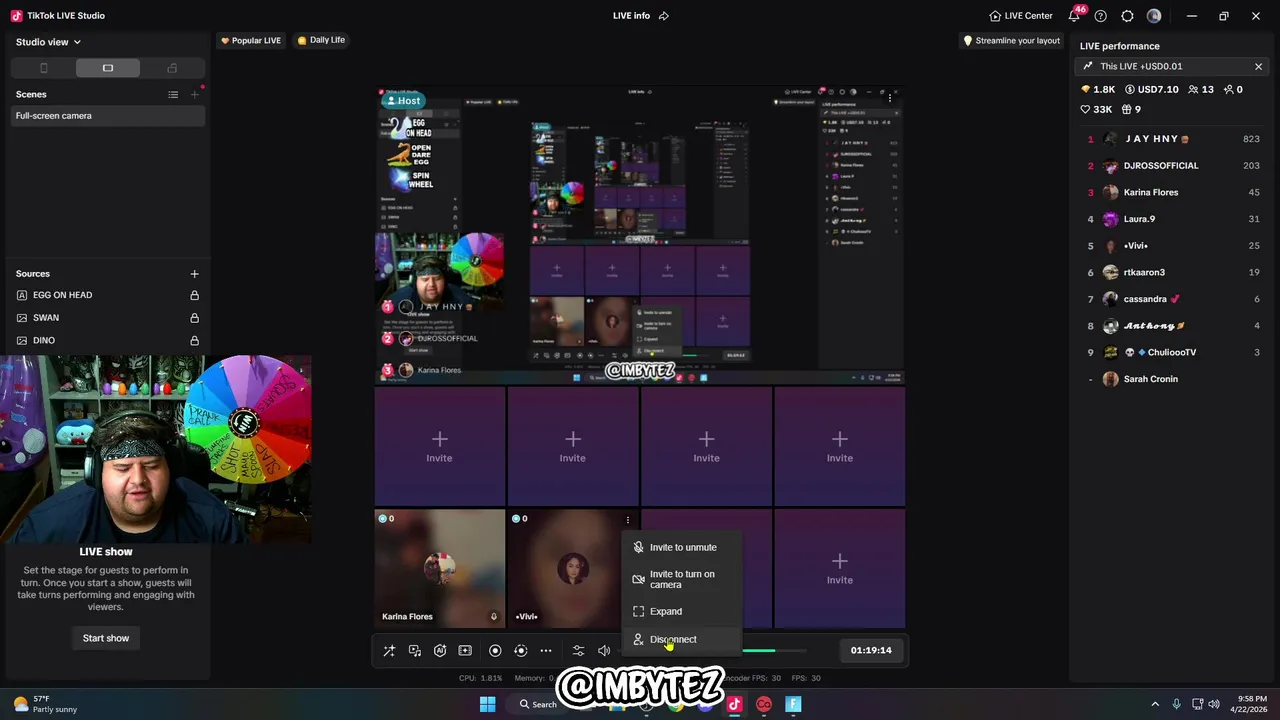Viewport: 1280px width, 720px height.
Task: Open three-dot menu on •Vivi• guest tile
Action: (x=628, y=519)
